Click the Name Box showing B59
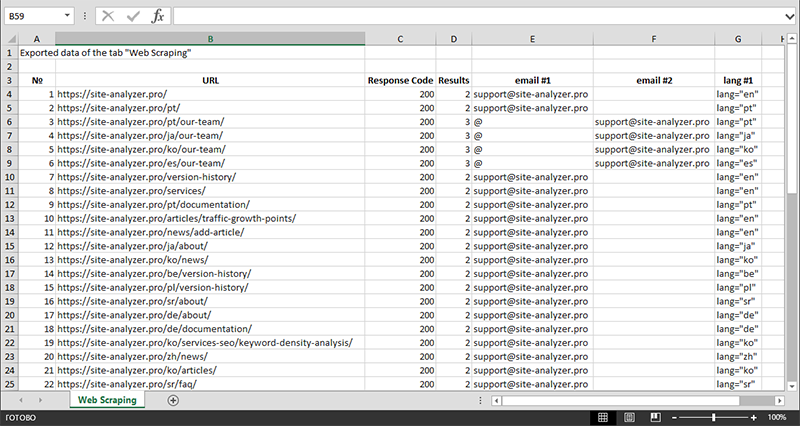The height and width of the screenshot is (426, 800). coord(34,16)
